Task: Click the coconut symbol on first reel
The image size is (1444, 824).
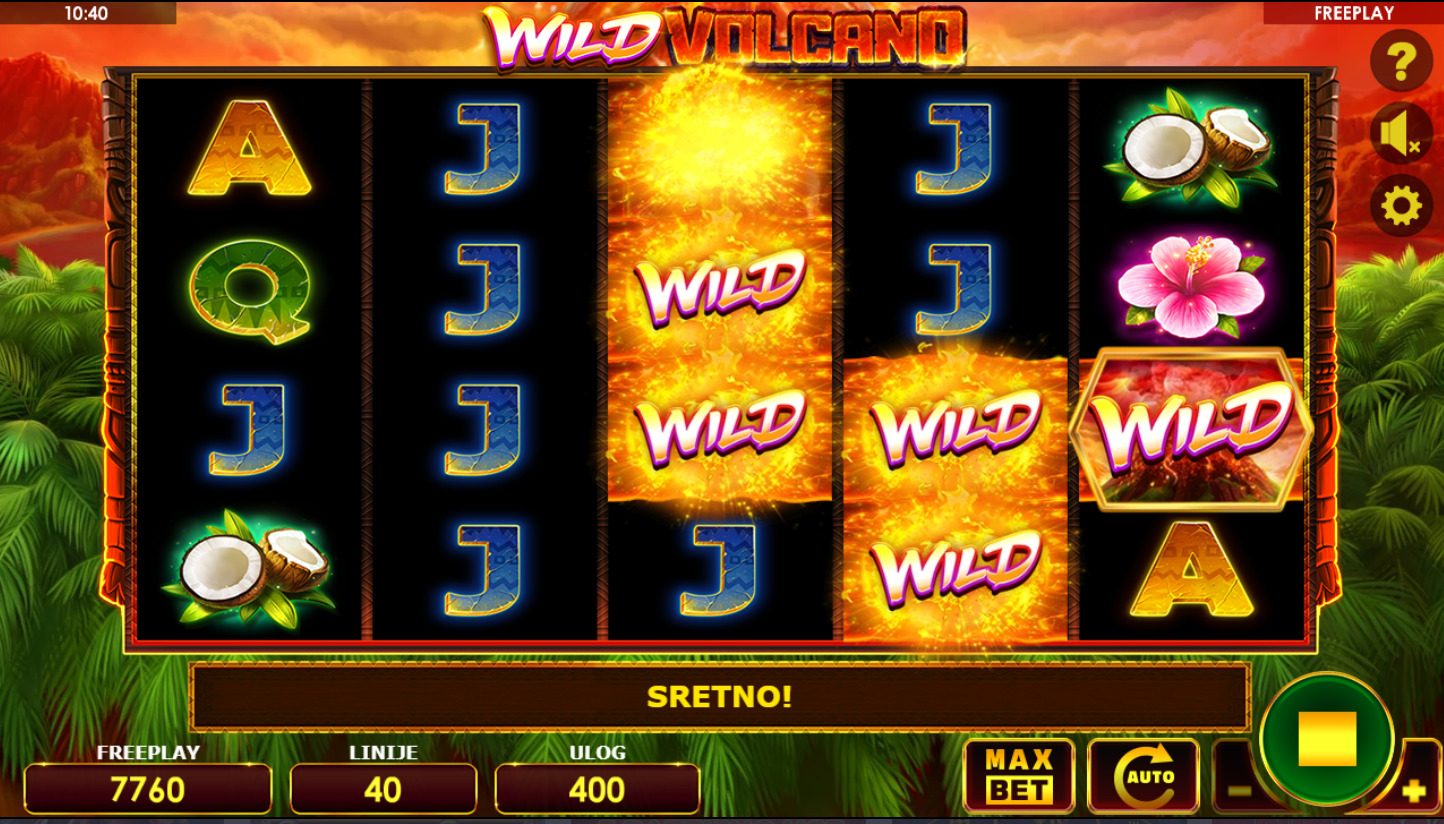Action: tap(249, 568)
